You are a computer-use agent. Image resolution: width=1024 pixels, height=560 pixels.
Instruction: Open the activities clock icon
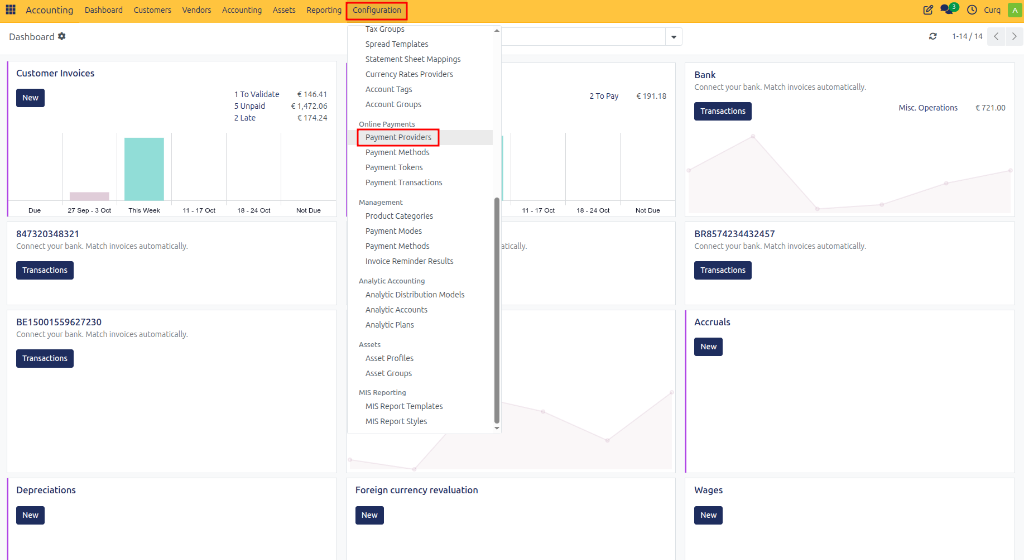click(x=972, y=10)
